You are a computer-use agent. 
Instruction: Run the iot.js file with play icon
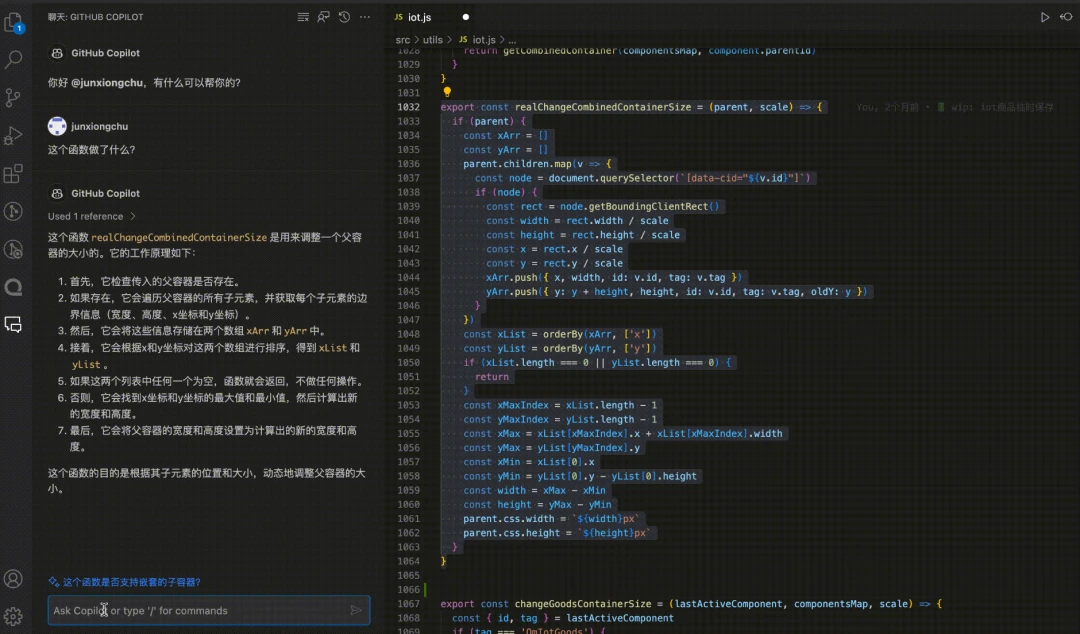(x=1045, y=17)
